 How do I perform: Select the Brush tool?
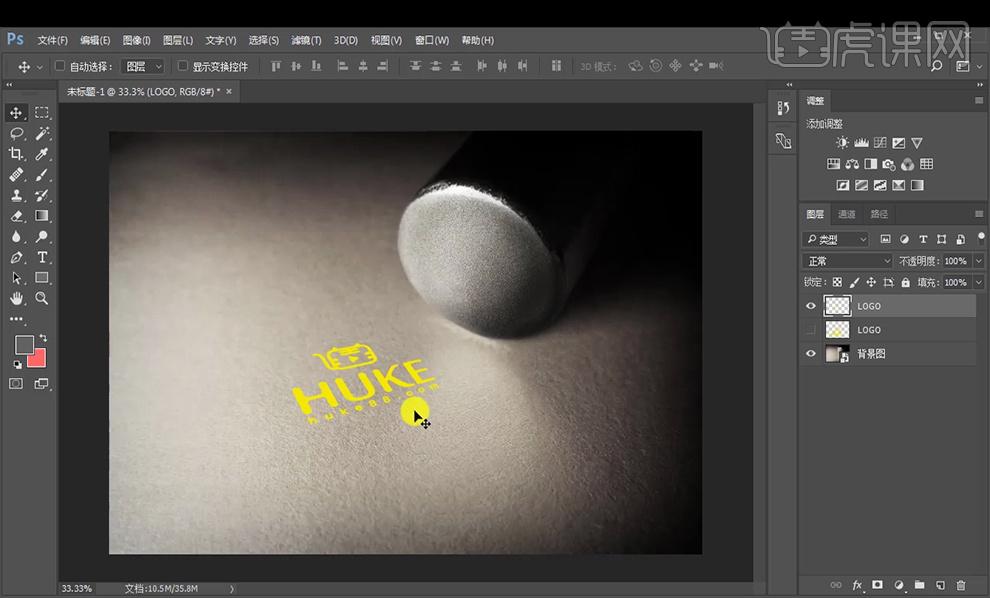(x=42, y=175)
